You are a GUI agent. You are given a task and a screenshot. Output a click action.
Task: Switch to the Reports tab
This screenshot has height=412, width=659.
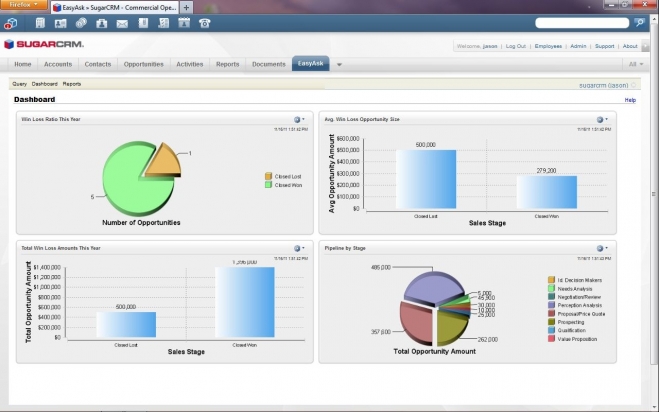[x=227, y=64]
